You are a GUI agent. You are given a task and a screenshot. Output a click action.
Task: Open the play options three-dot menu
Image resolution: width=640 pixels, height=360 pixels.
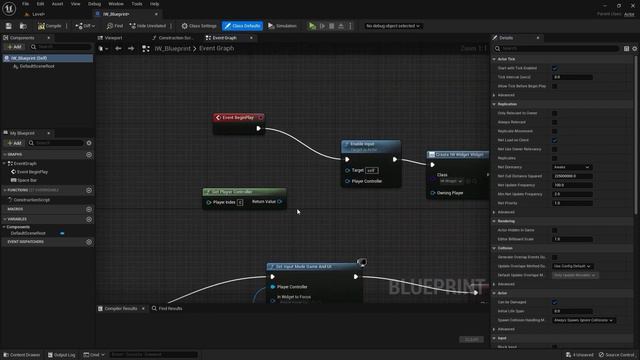pyautogui.click(x=350, y=26)
